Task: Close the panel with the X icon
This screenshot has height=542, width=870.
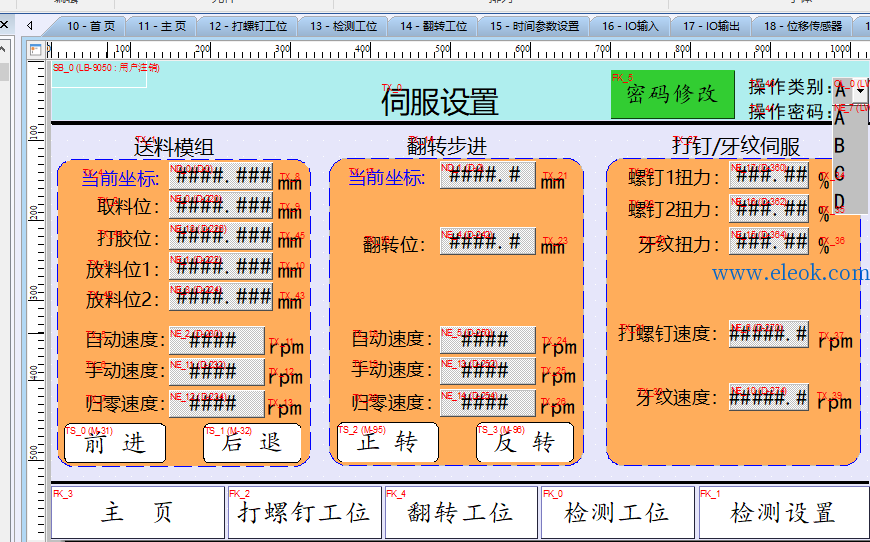Action: [x=4, y=25]
